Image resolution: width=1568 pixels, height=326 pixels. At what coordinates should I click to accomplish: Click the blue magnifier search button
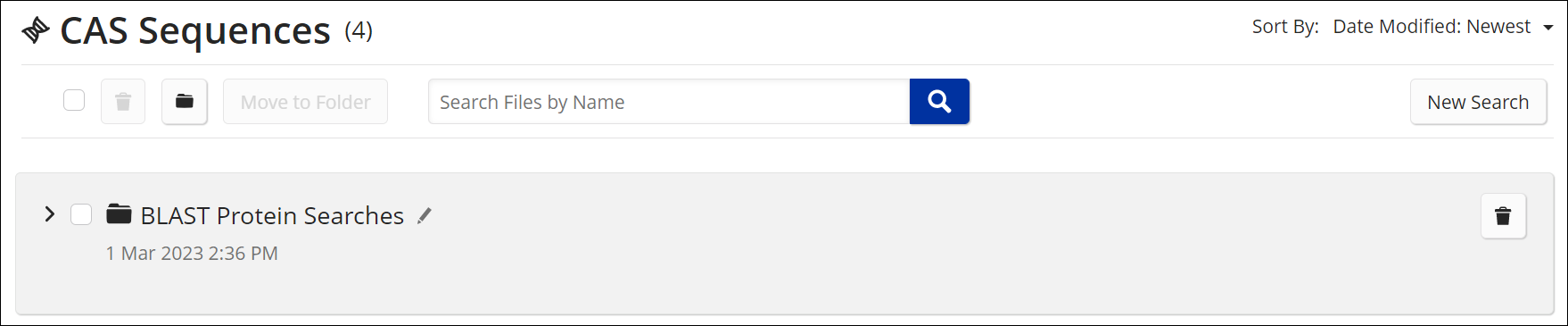[939, 102]
